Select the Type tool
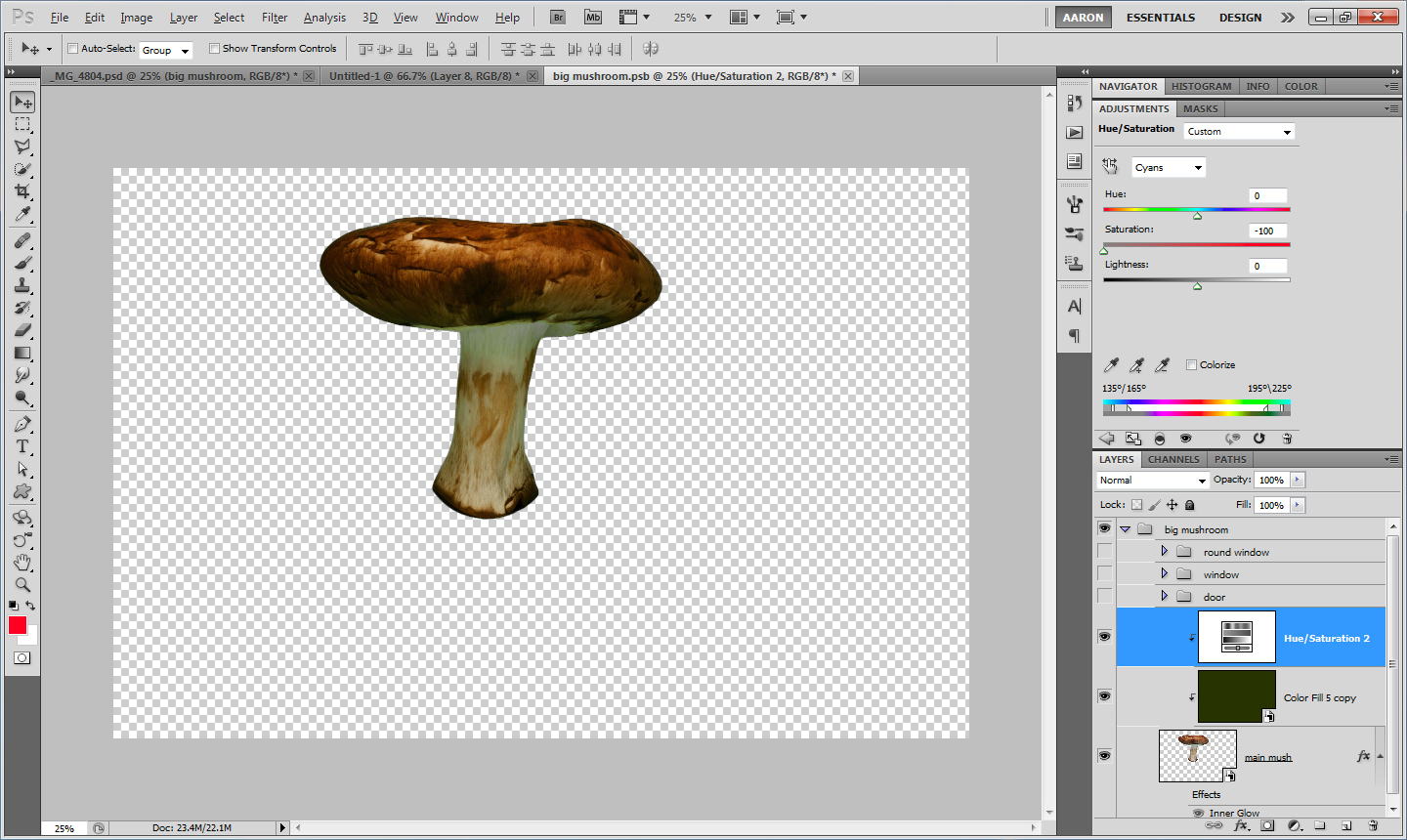This screenshot has height=840, width=1407. pyautogui.click(x=22, y=446)
